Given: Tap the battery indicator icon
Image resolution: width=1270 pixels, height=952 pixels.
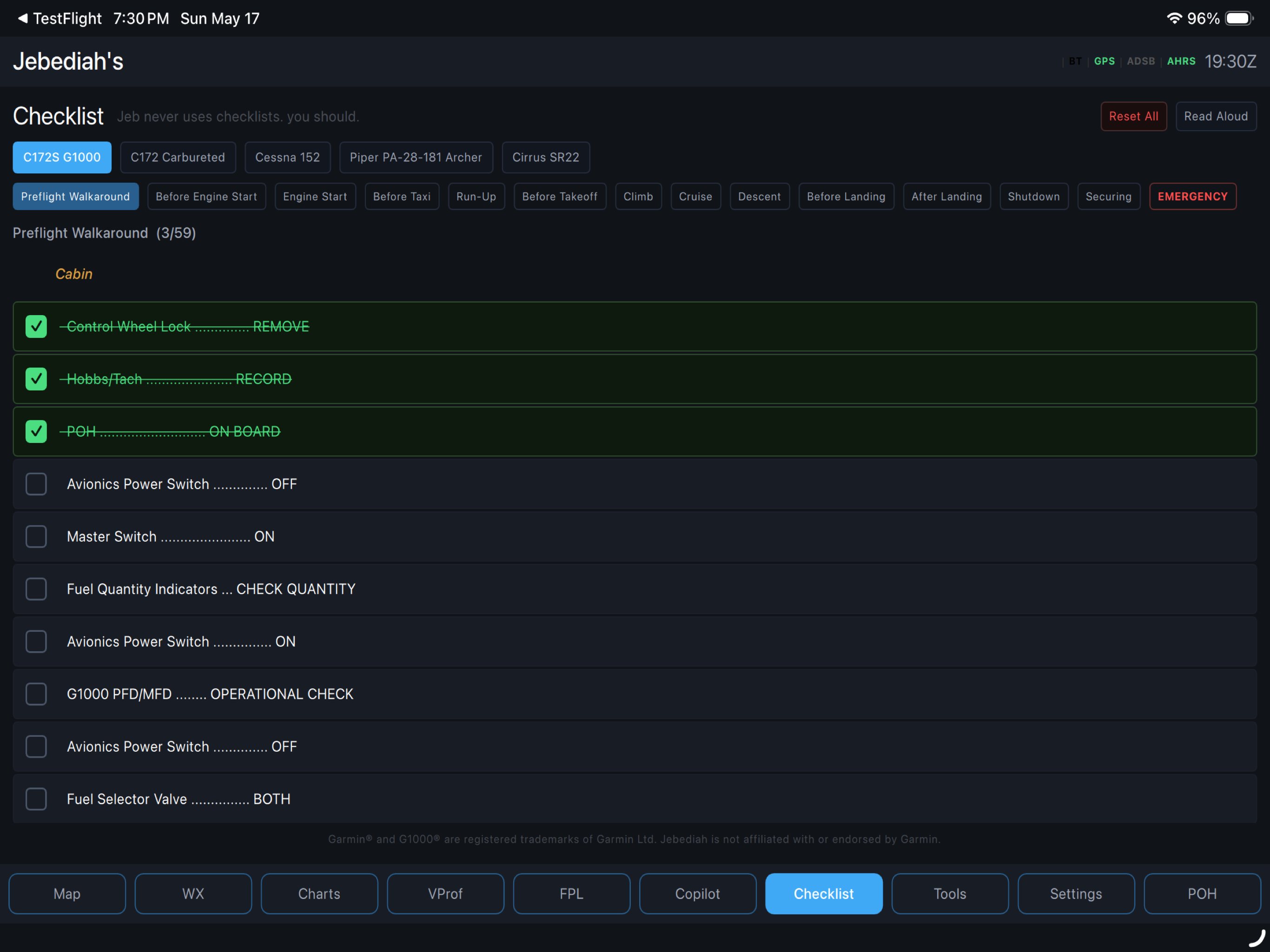Looking at the screenshot, I should tap(1239, 19).
